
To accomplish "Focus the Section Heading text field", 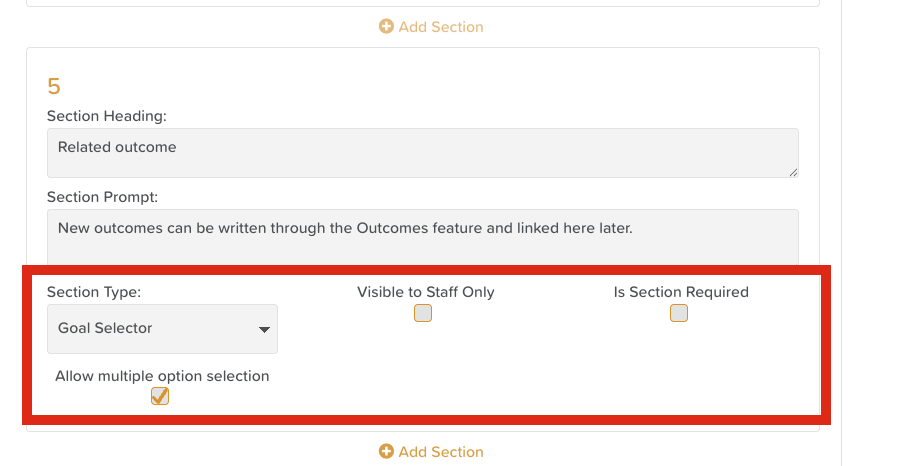I will 422,153.
